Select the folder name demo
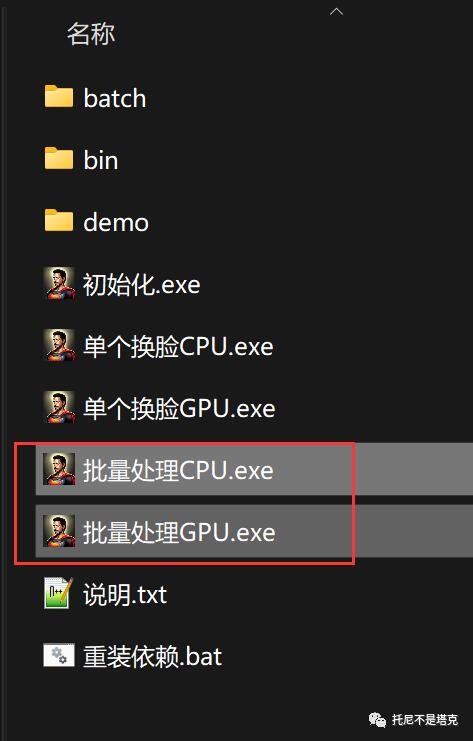This screenshot has height=741, width=473. [x=116, y=222]
